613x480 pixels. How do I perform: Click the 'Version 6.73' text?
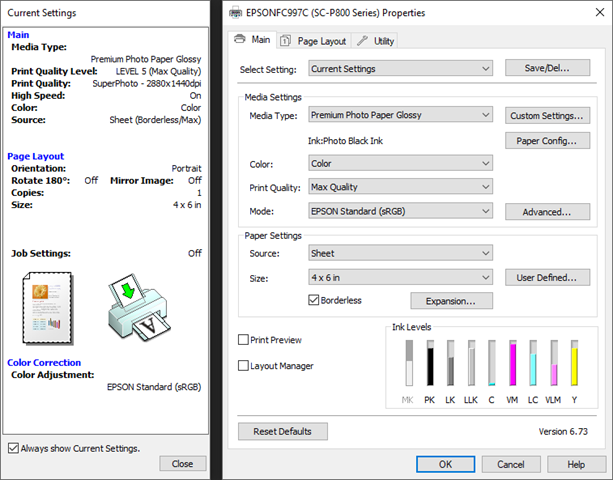(x=563, y=432)
